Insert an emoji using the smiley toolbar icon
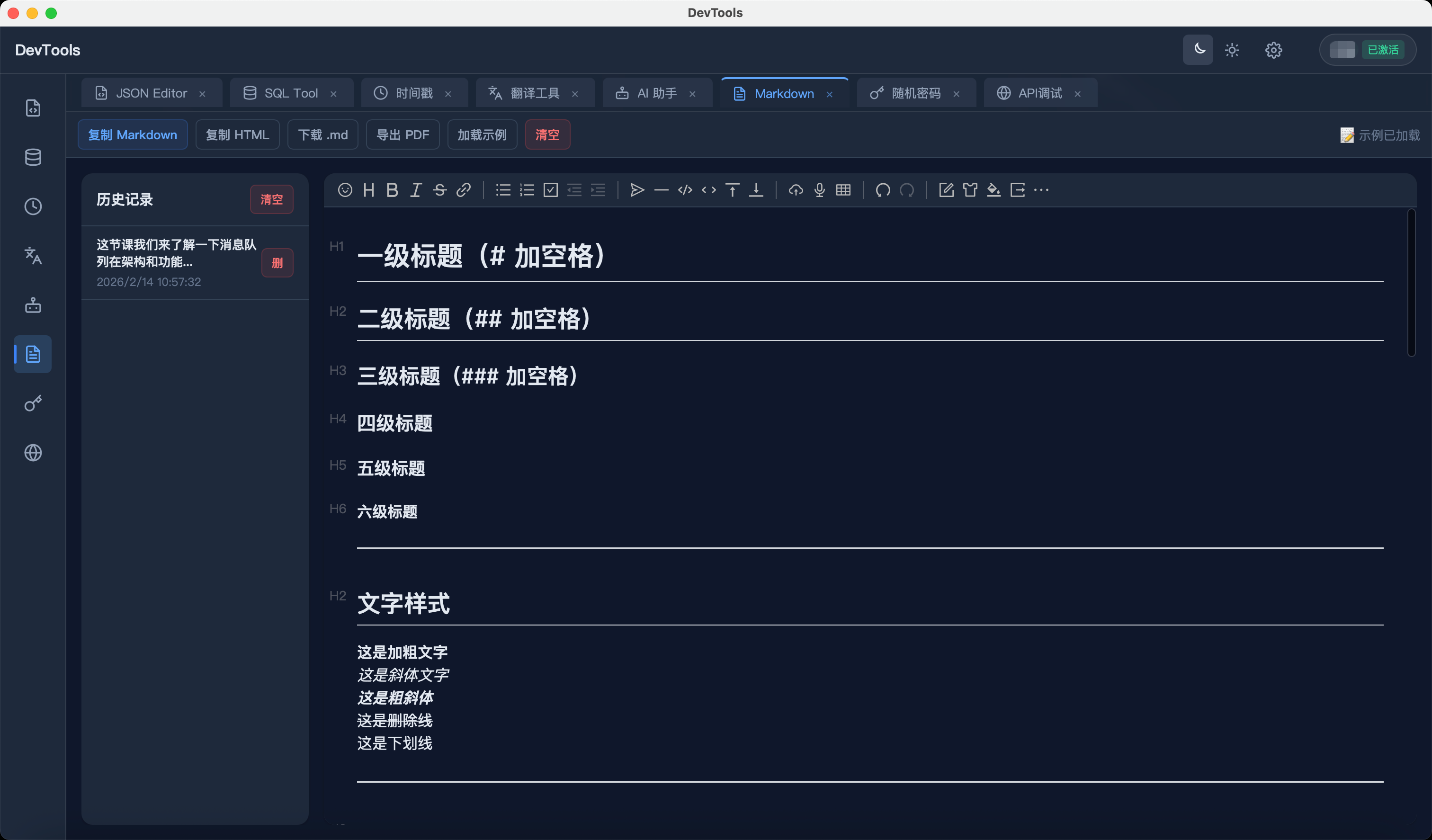Viewport: 1432px width, 840px height. click(x=345, y=190)
